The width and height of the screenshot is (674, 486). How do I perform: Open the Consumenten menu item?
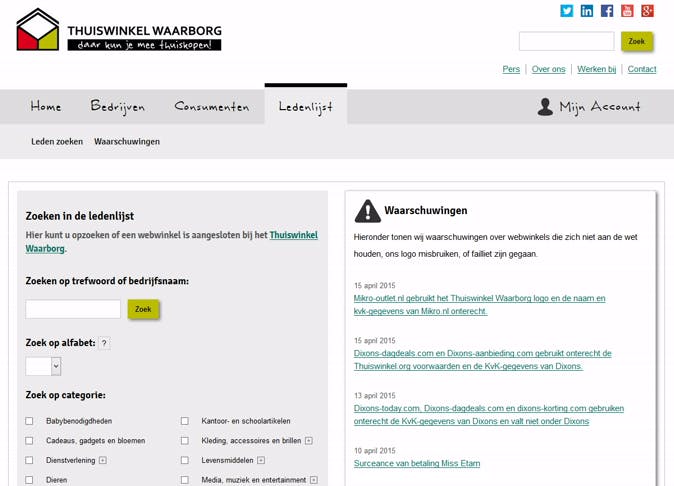click(x=211, y=106)
